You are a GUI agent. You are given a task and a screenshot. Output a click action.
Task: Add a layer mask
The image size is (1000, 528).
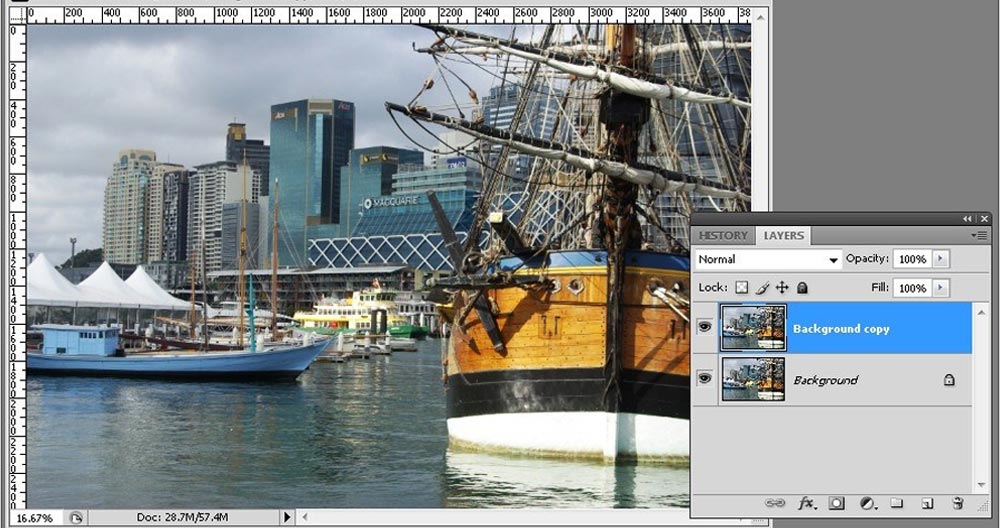point(836,503)
